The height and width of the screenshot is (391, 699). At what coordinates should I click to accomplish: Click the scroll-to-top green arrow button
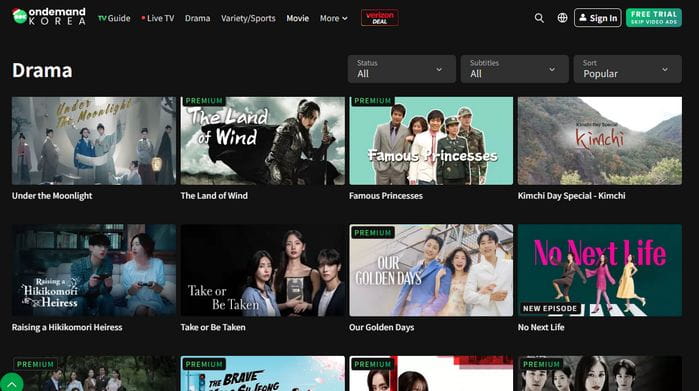click(12, 383)
